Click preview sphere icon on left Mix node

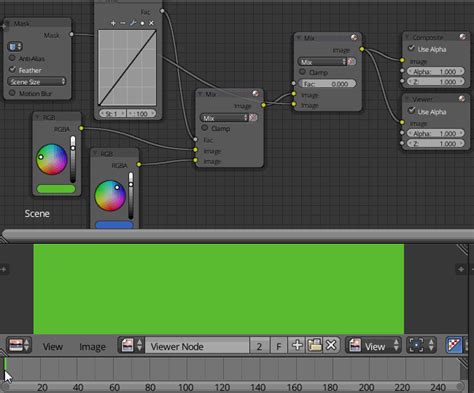point(255,93)
